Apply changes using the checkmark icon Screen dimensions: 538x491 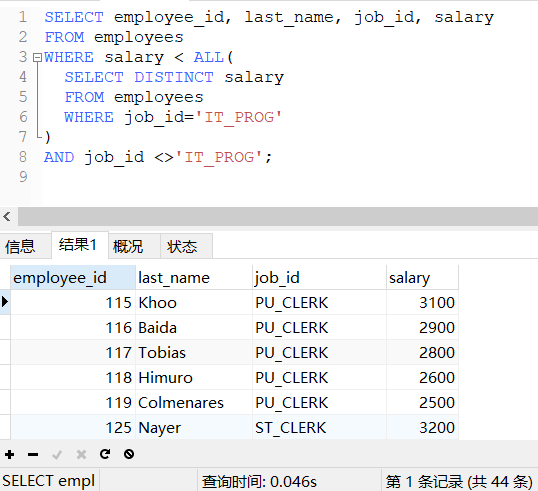[x=57, y=455]
